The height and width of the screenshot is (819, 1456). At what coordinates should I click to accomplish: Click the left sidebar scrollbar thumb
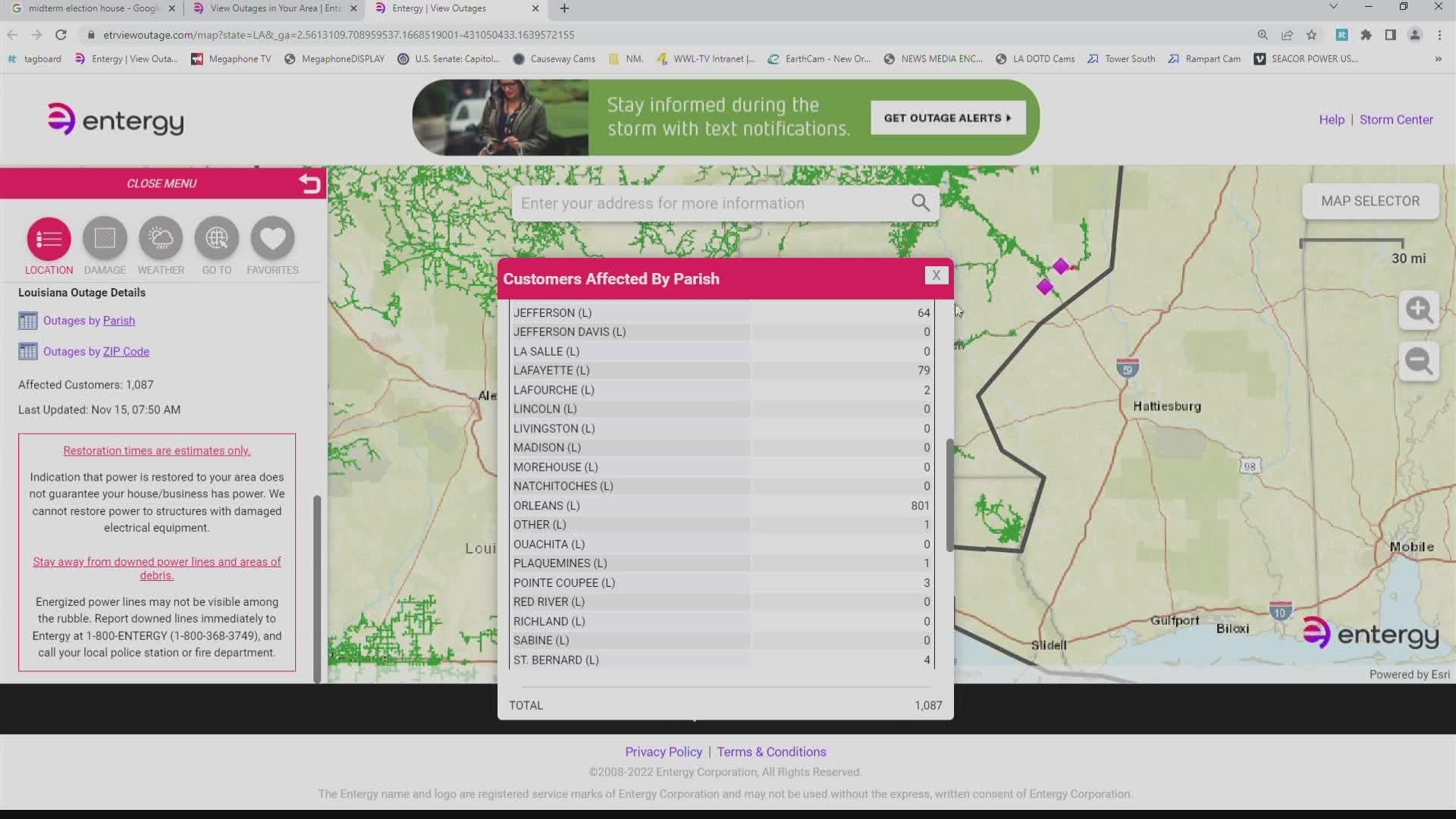317,589
